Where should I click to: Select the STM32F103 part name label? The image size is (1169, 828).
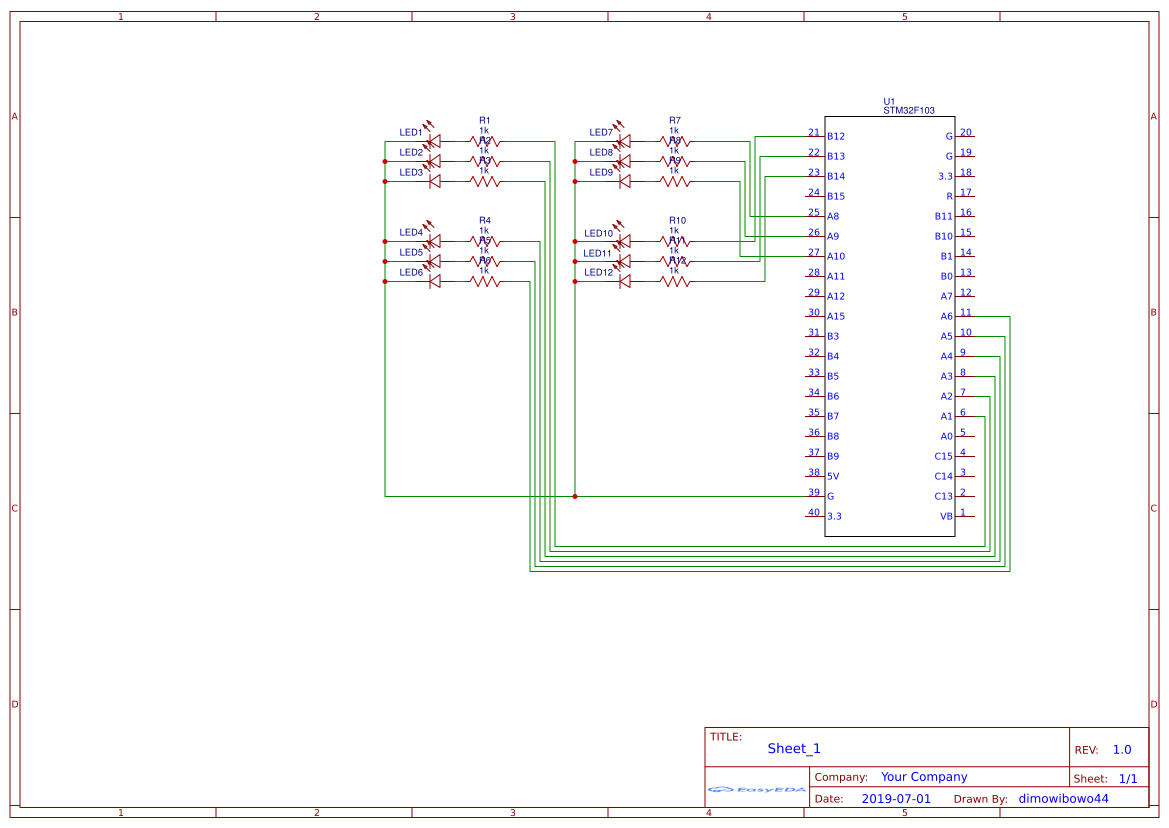[908, 111]
